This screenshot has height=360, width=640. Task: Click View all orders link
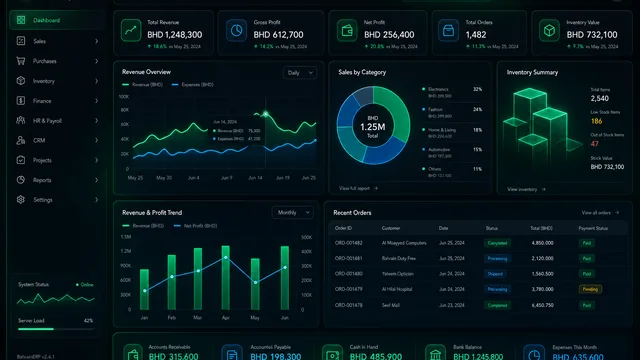coord(600,213)
